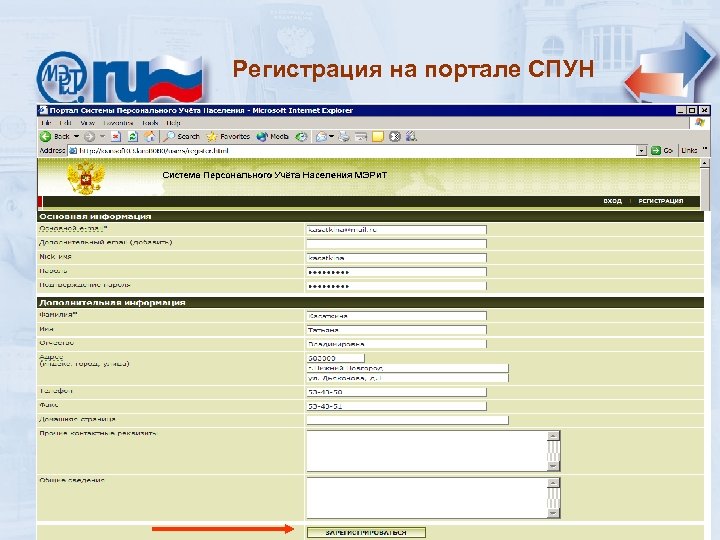720x540 pixels.
Task: Go to the Home page icon
Action: pos(149,136)
